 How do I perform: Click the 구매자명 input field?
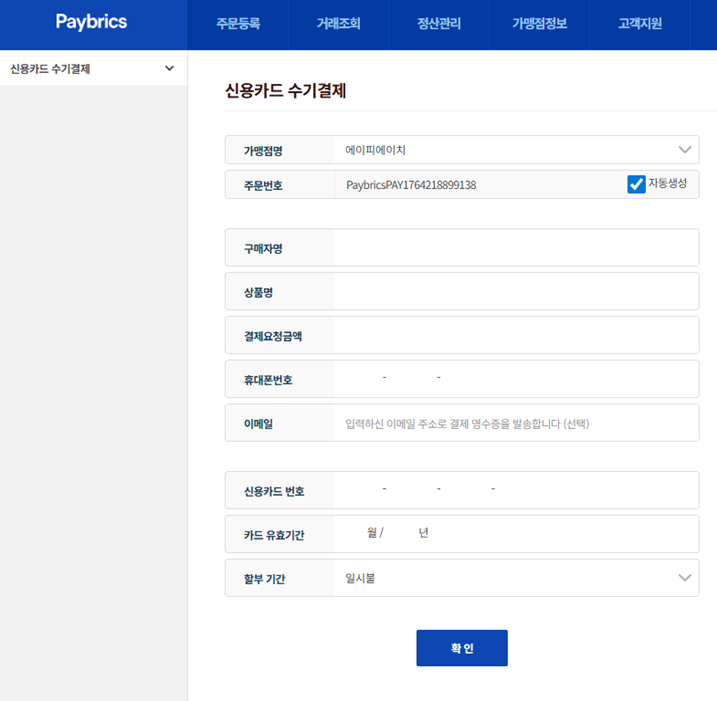click(x=515, y=247)
